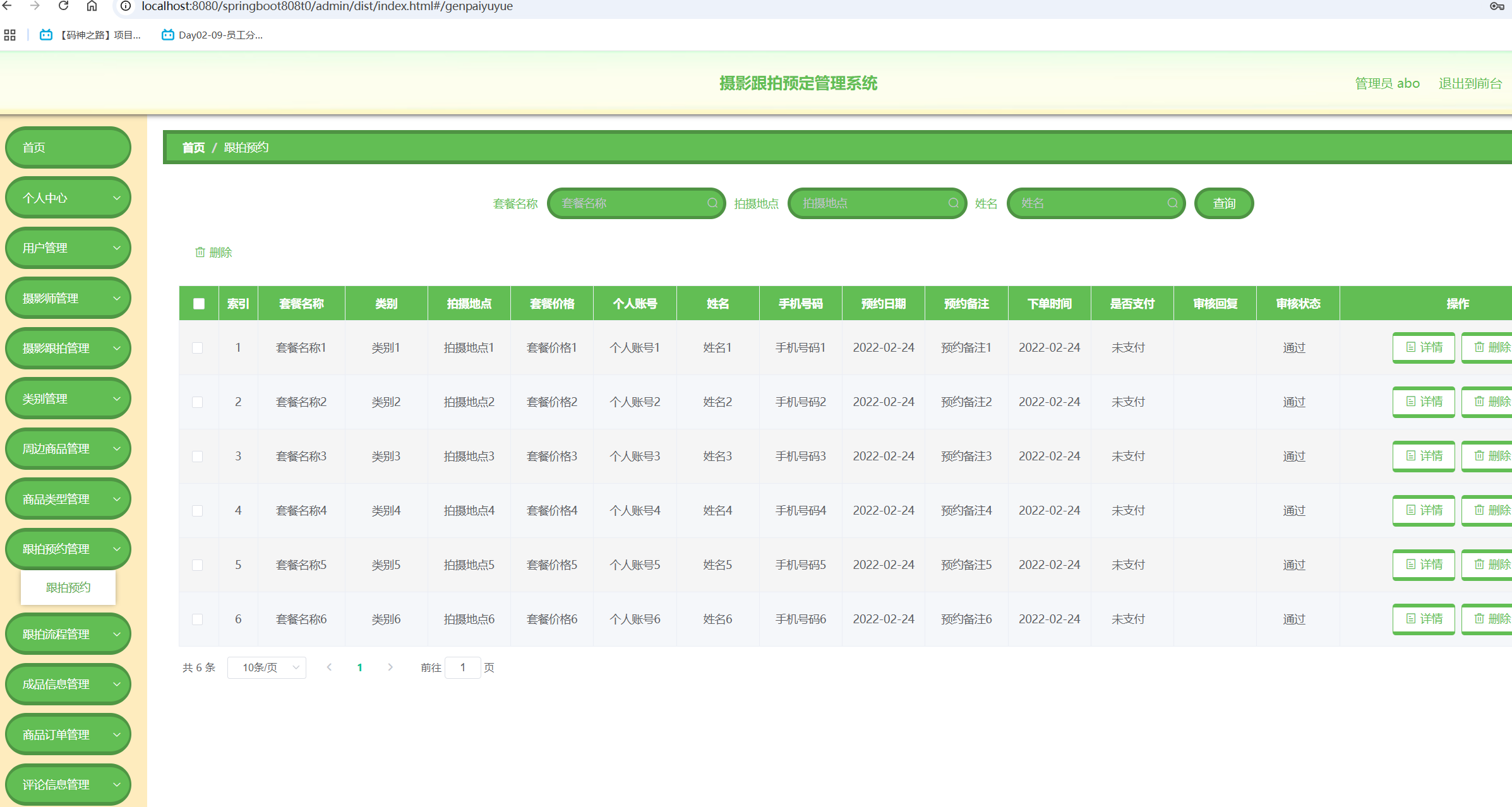This screenshot has width=1512, height=807.
Task: Open 详情 for row 套餐名称1
Action: pos(1424,347)
